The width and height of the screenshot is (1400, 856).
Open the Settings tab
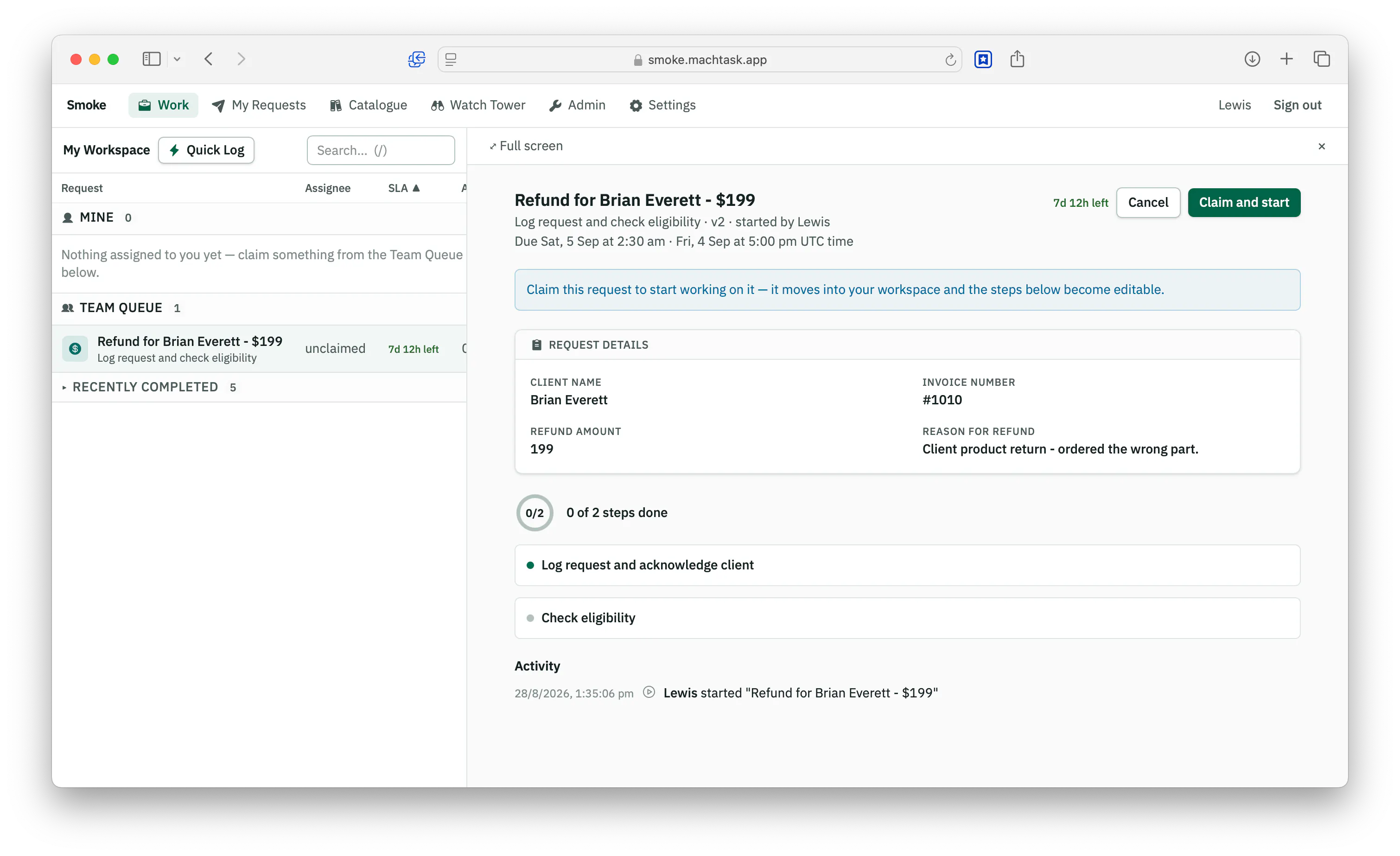click(662, 105)
